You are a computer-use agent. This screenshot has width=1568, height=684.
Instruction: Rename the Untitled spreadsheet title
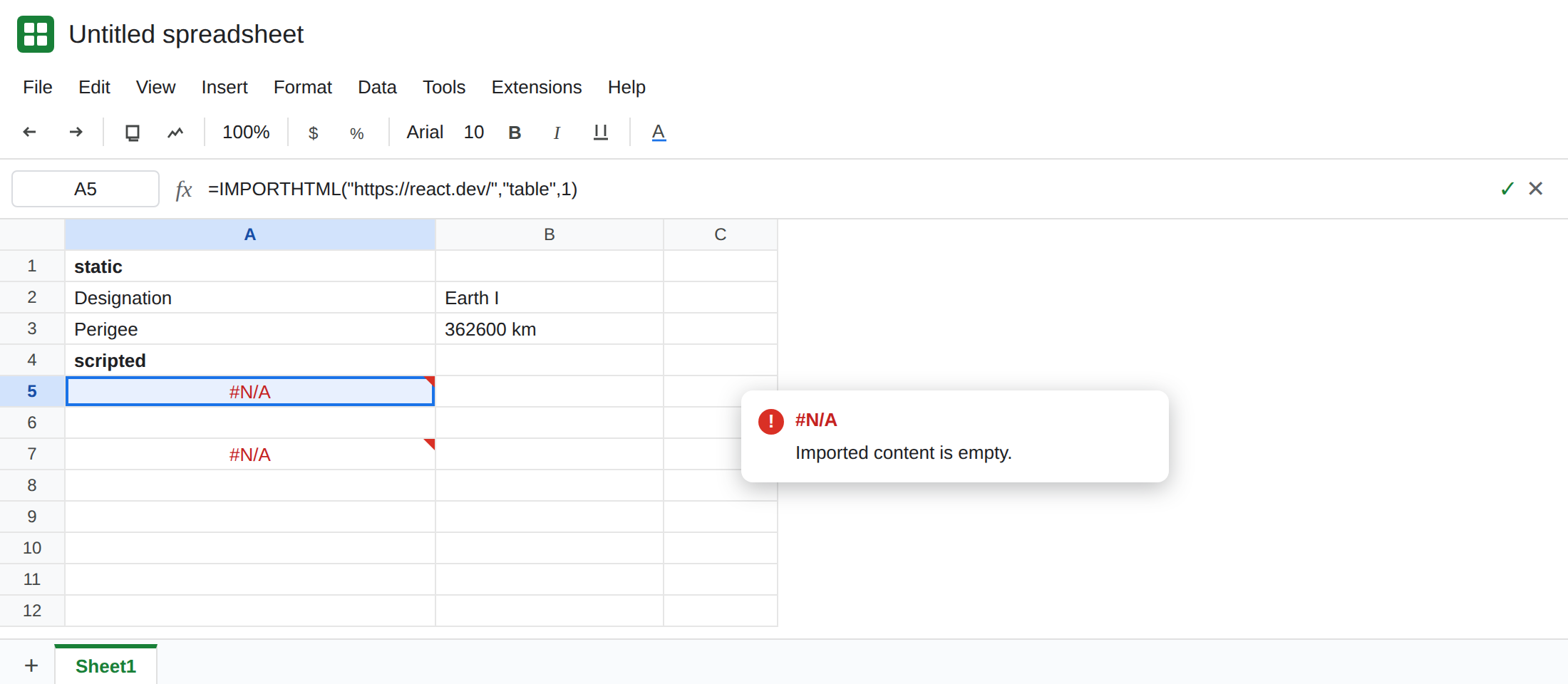[186, 34]
